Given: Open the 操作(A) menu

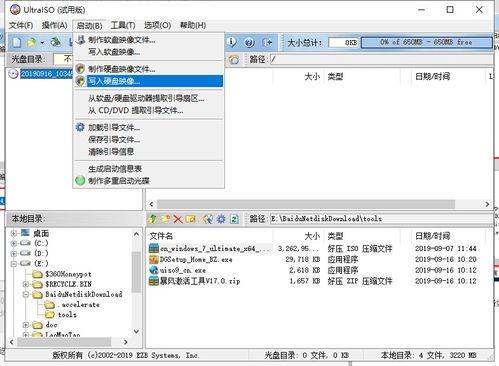Looking at the screenshot, I should point(54,25).
